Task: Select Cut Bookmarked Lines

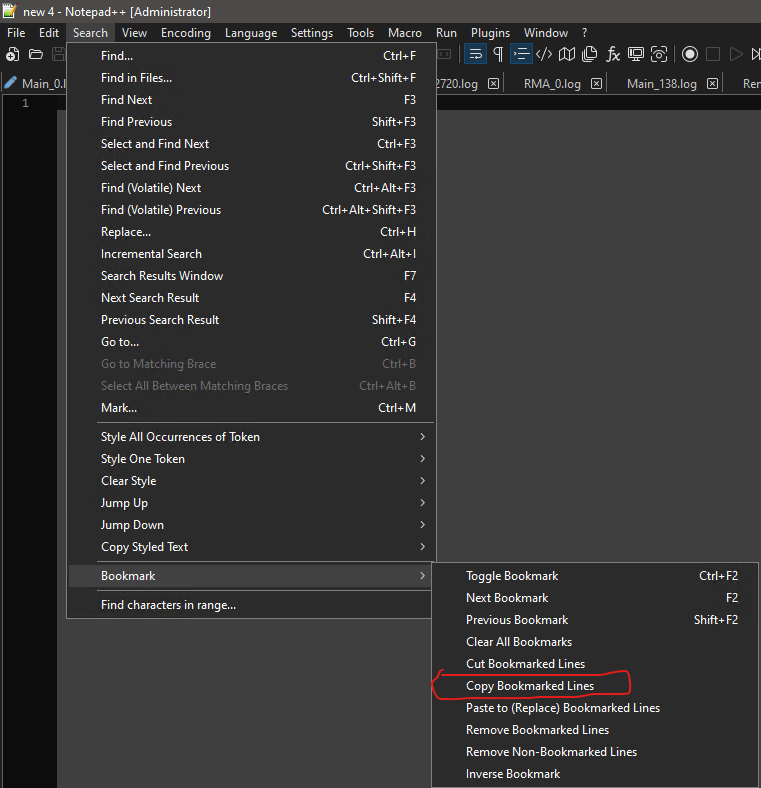Action: 595,664
